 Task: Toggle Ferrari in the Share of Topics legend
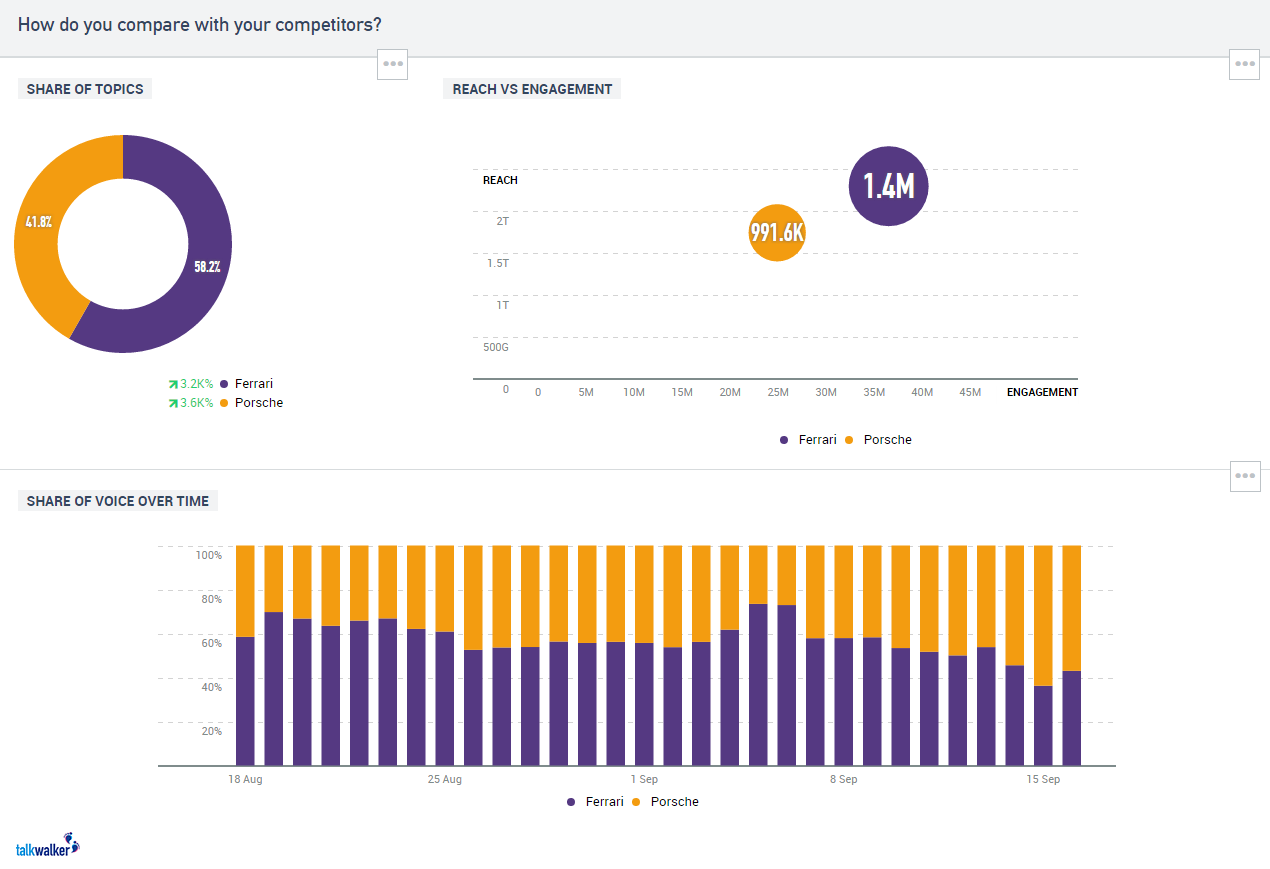coord(246,384)
